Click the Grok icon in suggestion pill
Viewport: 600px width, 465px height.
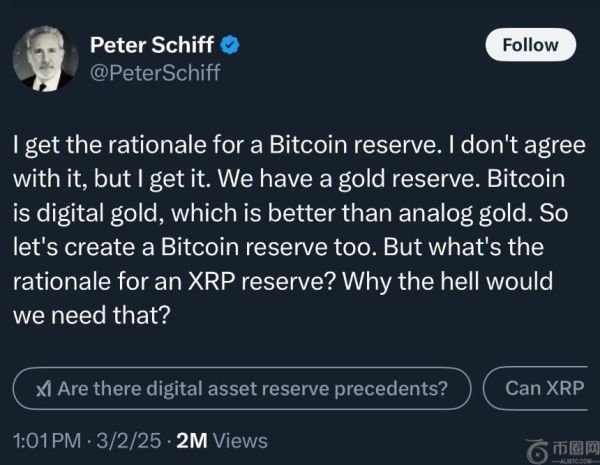coord(43,388)
